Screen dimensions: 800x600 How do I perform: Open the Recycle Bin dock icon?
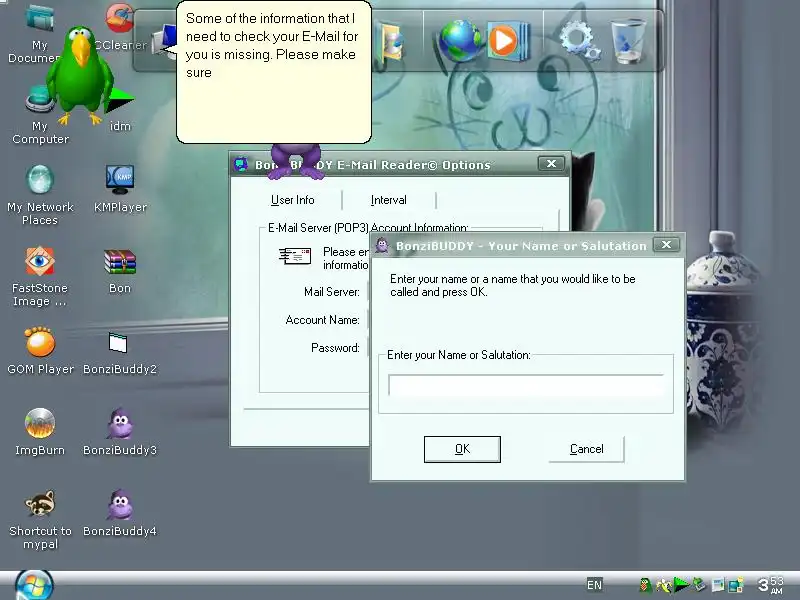coord(628,41)
